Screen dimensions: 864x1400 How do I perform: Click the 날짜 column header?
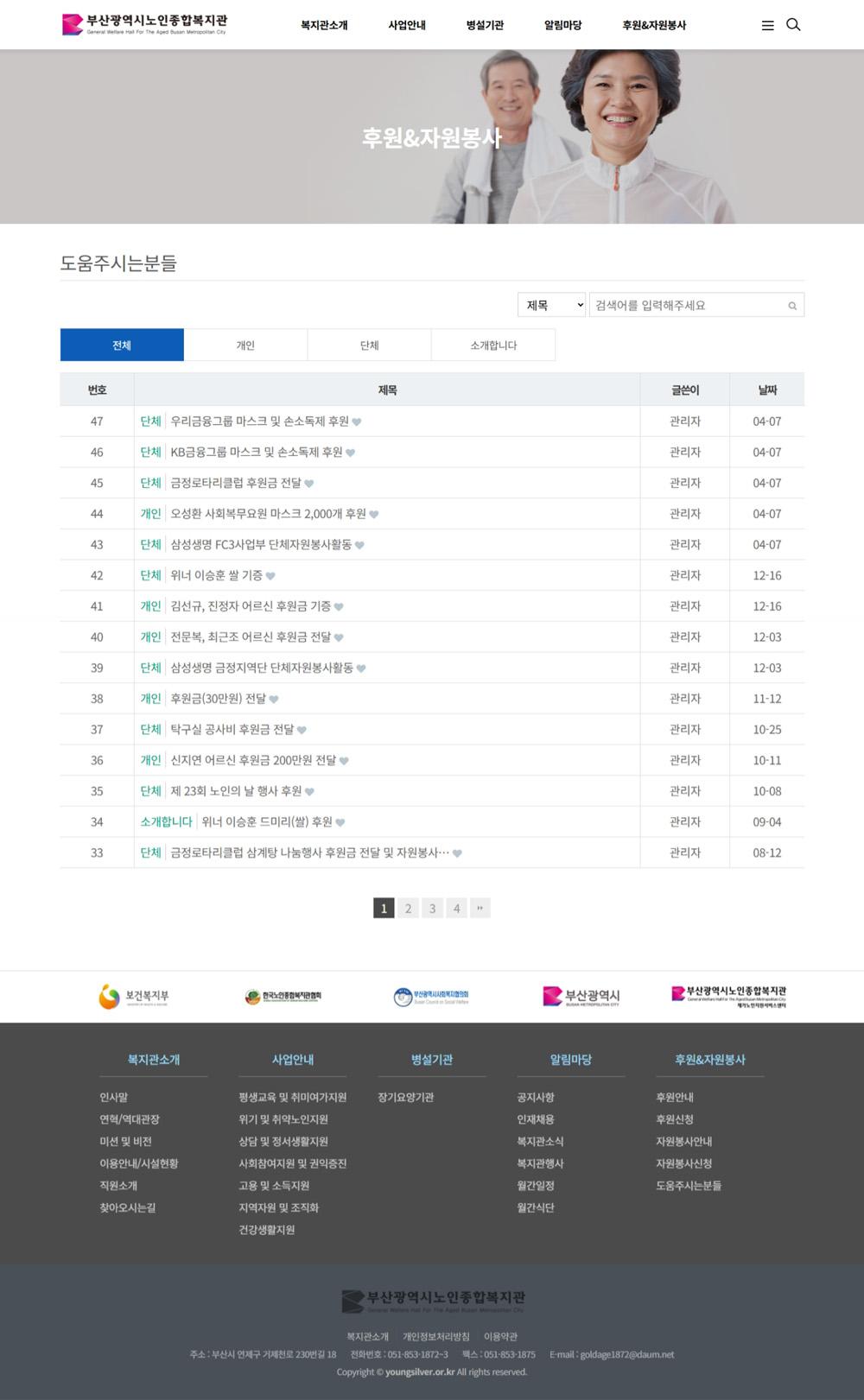(767, 390)
